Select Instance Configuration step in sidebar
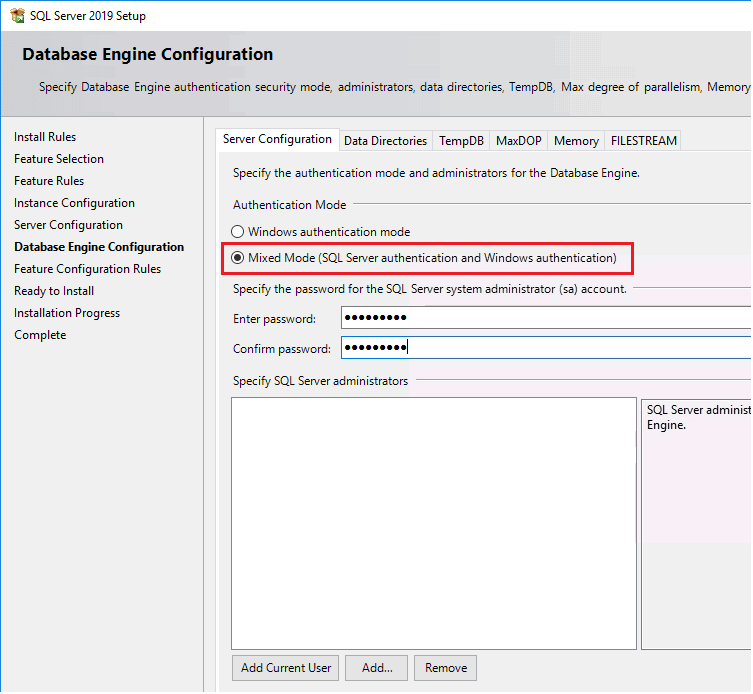753x694 pixels. [74, 203]
